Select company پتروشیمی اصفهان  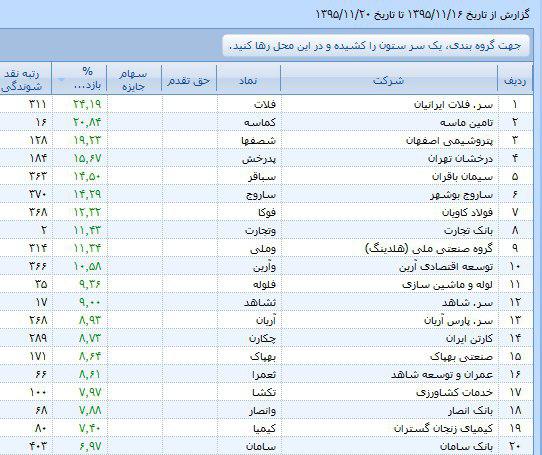click(449, 140)
